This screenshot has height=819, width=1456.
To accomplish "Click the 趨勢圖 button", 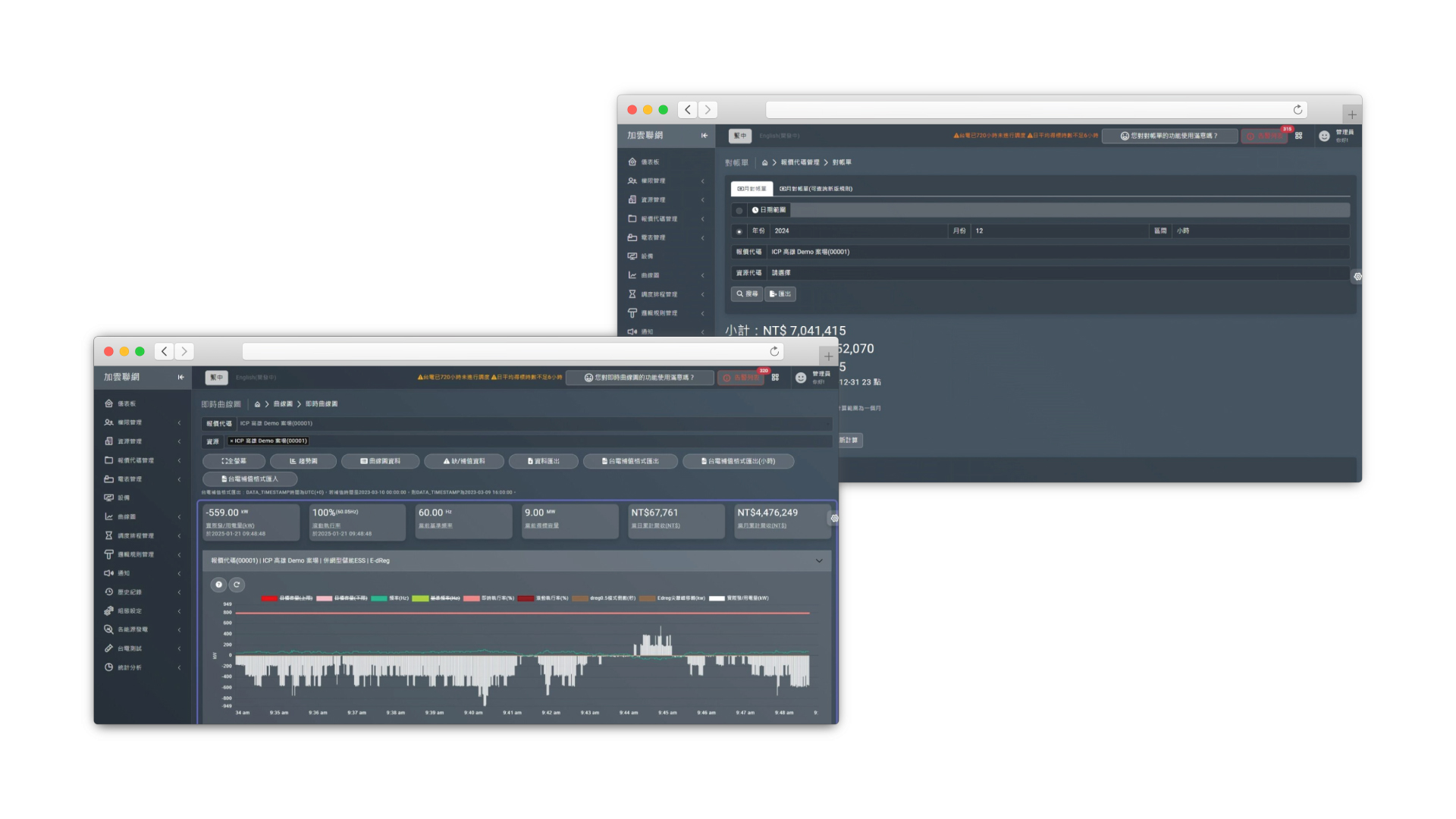I will pyautogui.click(x=303, y=461).
